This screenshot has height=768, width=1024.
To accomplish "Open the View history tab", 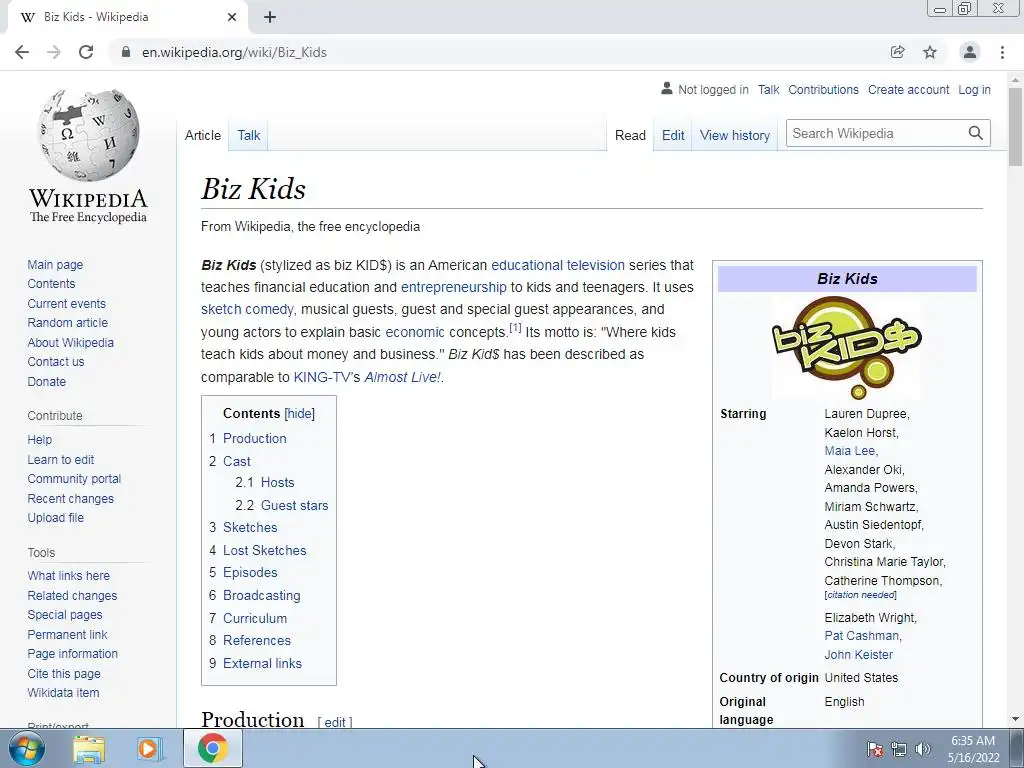I will tap(735, 135).
